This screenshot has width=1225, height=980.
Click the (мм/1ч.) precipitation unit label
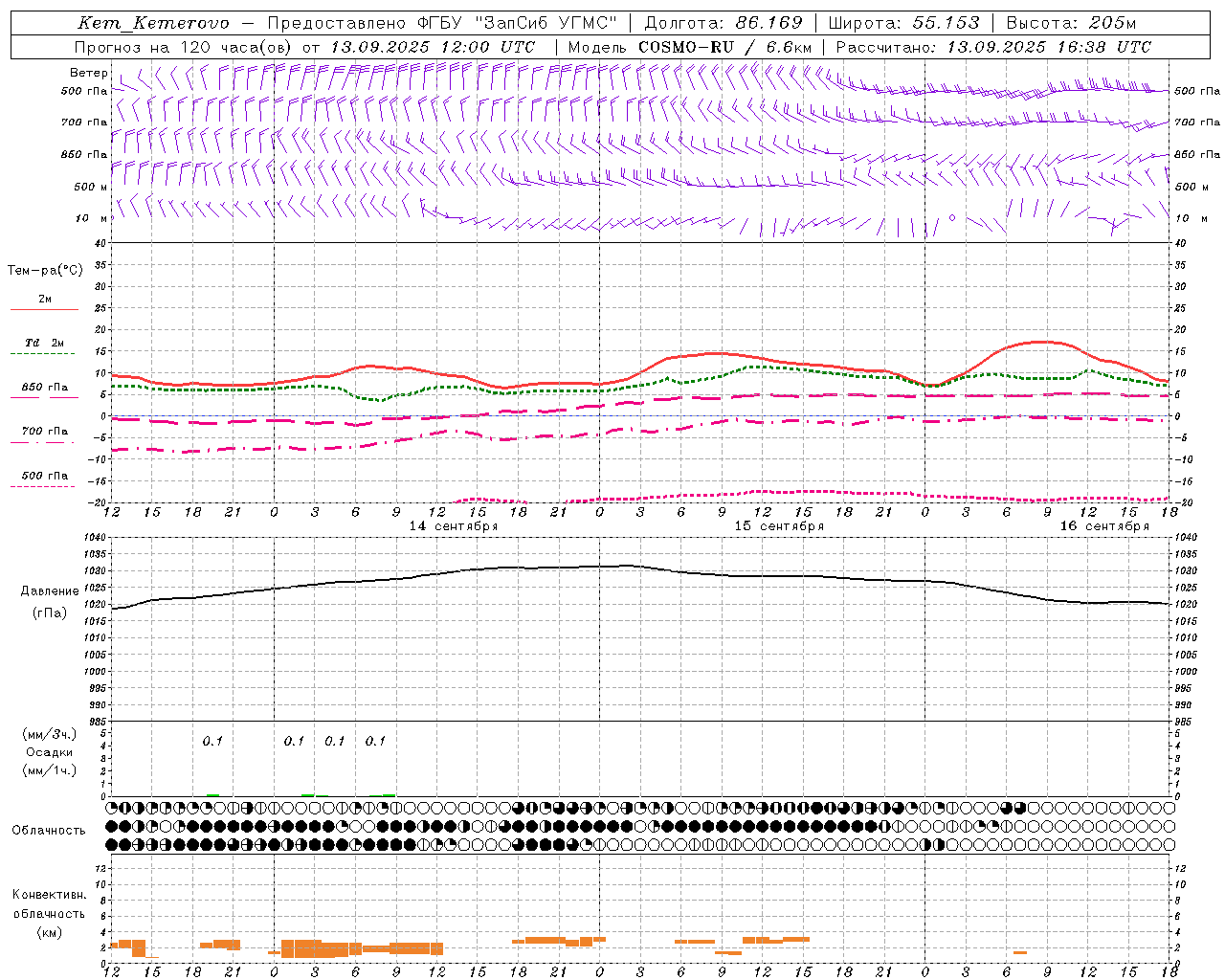click(x=49, y=770)
